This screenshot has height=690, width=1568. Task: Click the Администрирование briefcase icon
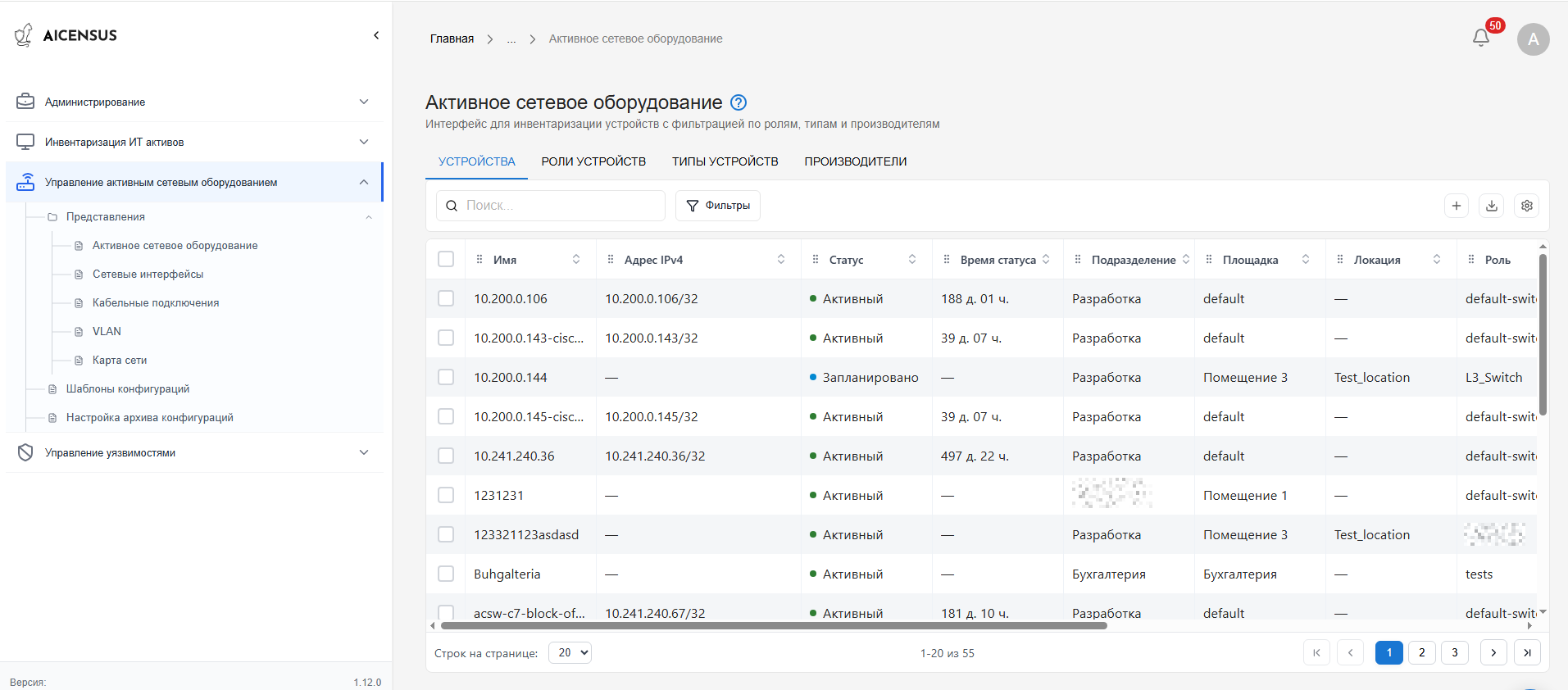point(25,102)
